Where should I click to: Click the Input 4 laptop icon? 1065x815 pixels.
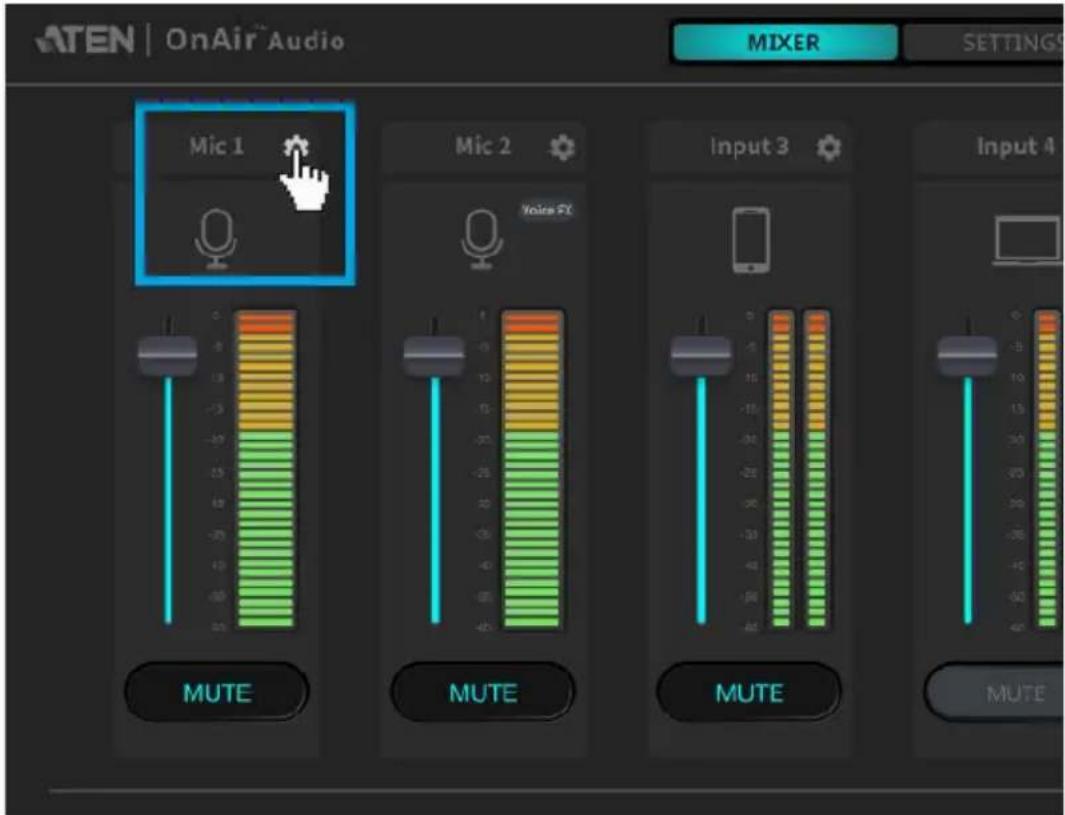point(1027,240)
